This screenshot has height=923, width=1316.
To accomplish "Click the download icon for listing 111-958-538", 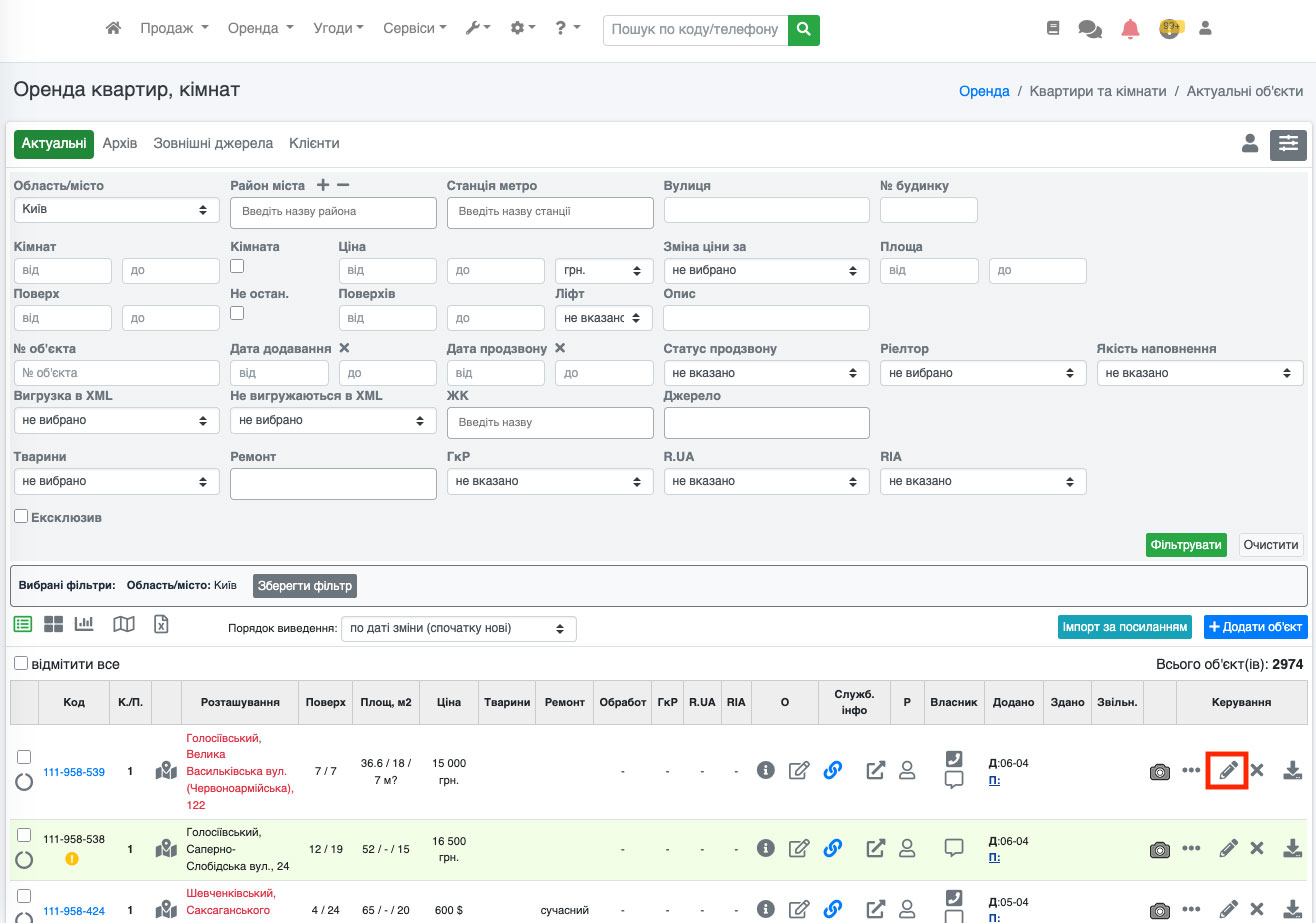I will click(1292, 848).
